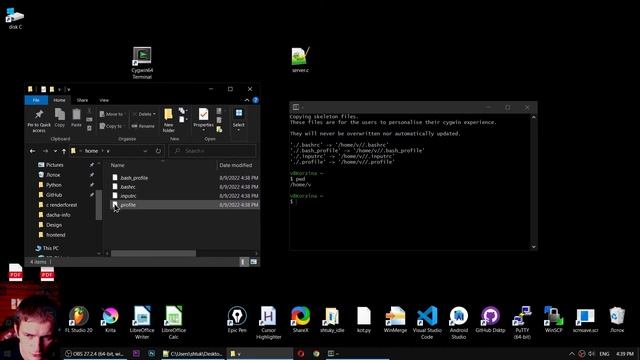Open the Cygwin64 Terminal desktop shortcut

tap(142, 62)
